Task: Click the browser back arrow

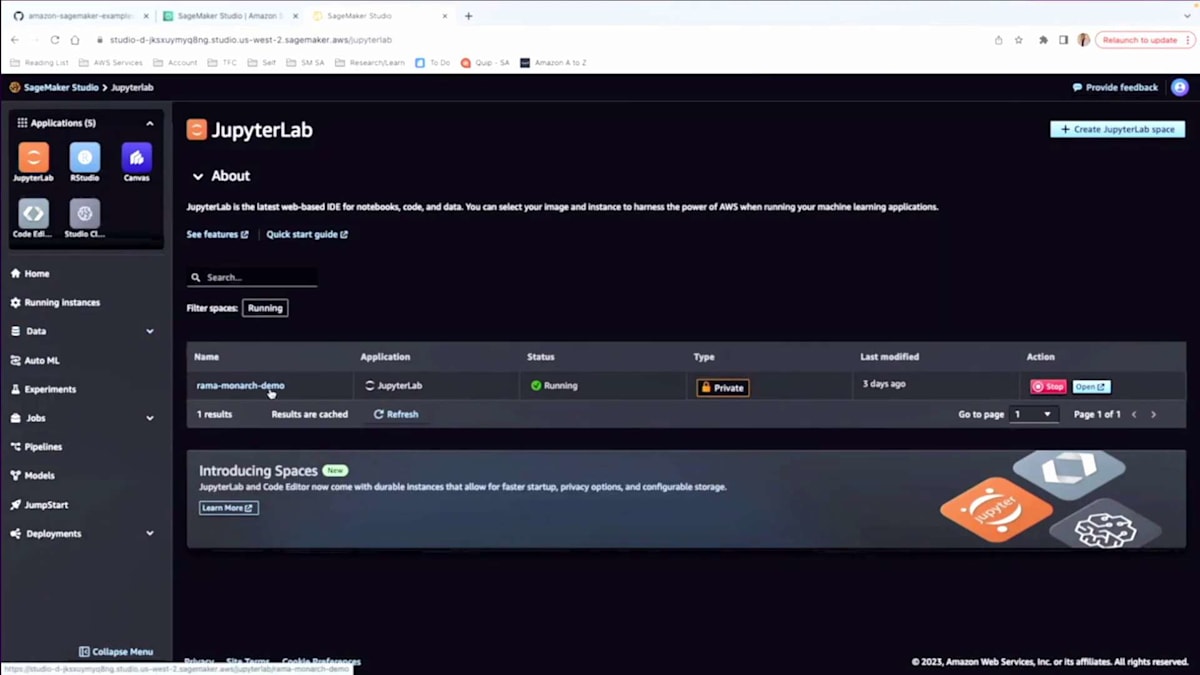Action: point(15,40)
